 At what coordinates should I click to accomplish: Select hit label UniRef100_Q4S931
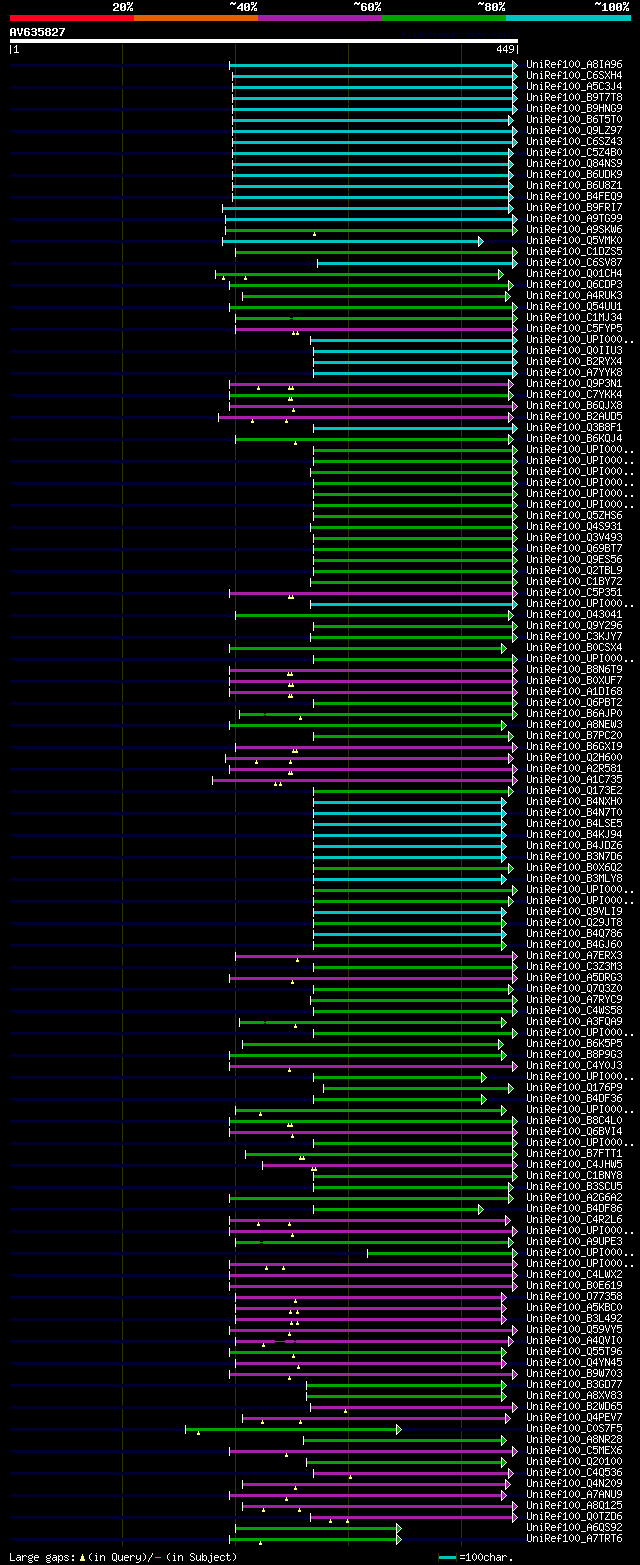574,526
